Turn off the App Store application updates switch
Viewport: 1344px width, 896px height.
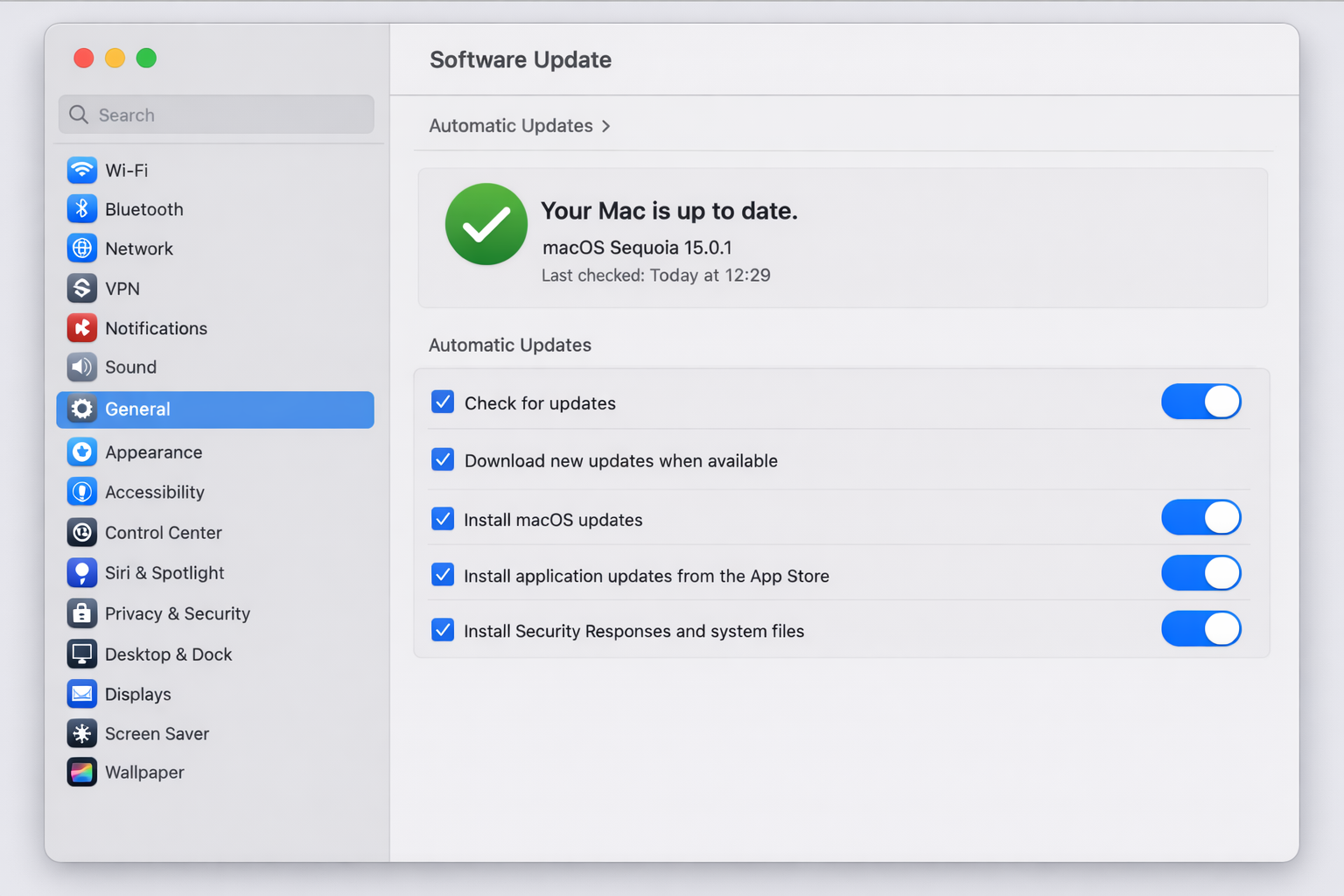click(1201, 573)
